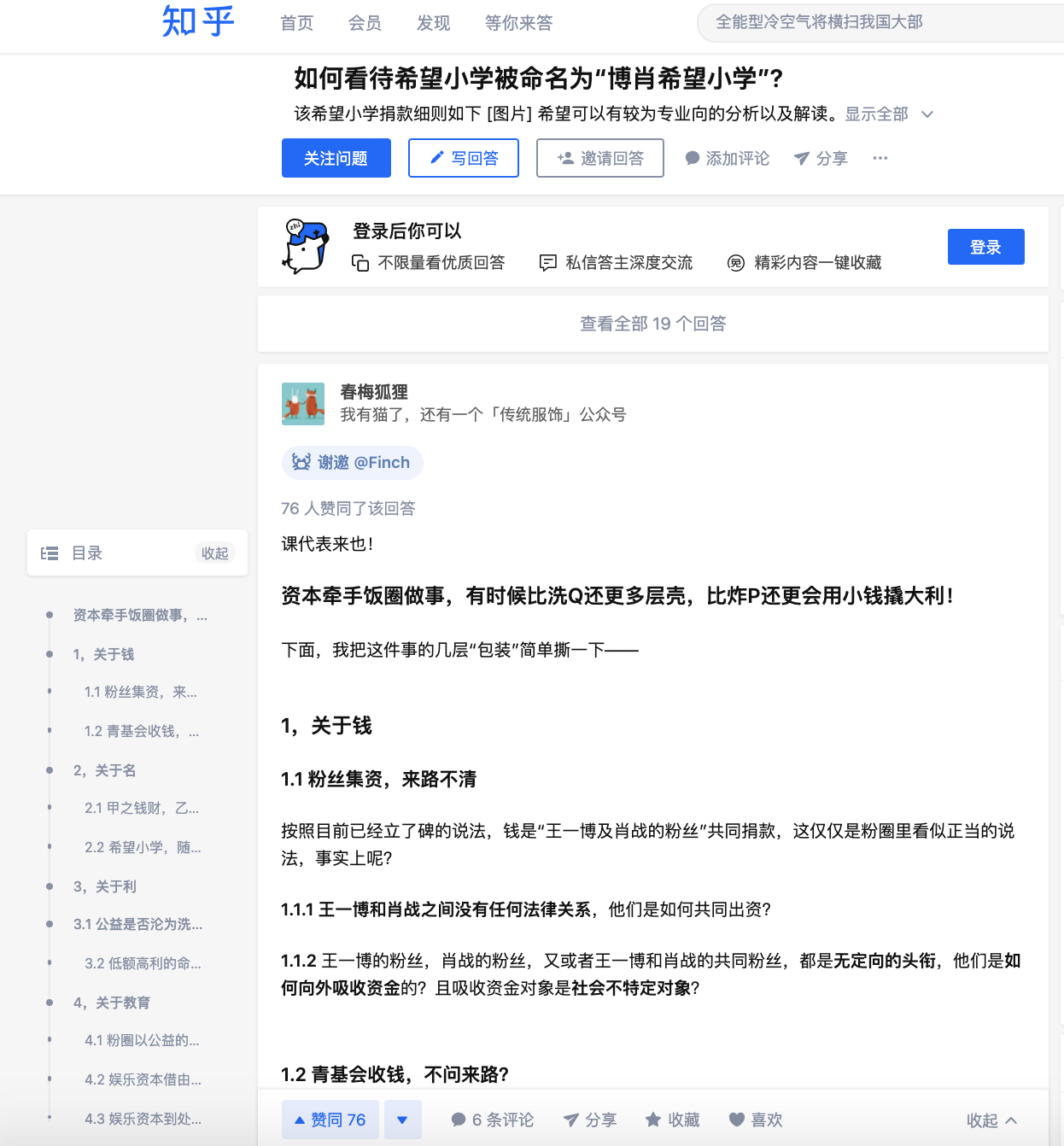Collapse the 目录 table of contents
This screenshot has width=1064, height=1146.
(x=214, y=553)
